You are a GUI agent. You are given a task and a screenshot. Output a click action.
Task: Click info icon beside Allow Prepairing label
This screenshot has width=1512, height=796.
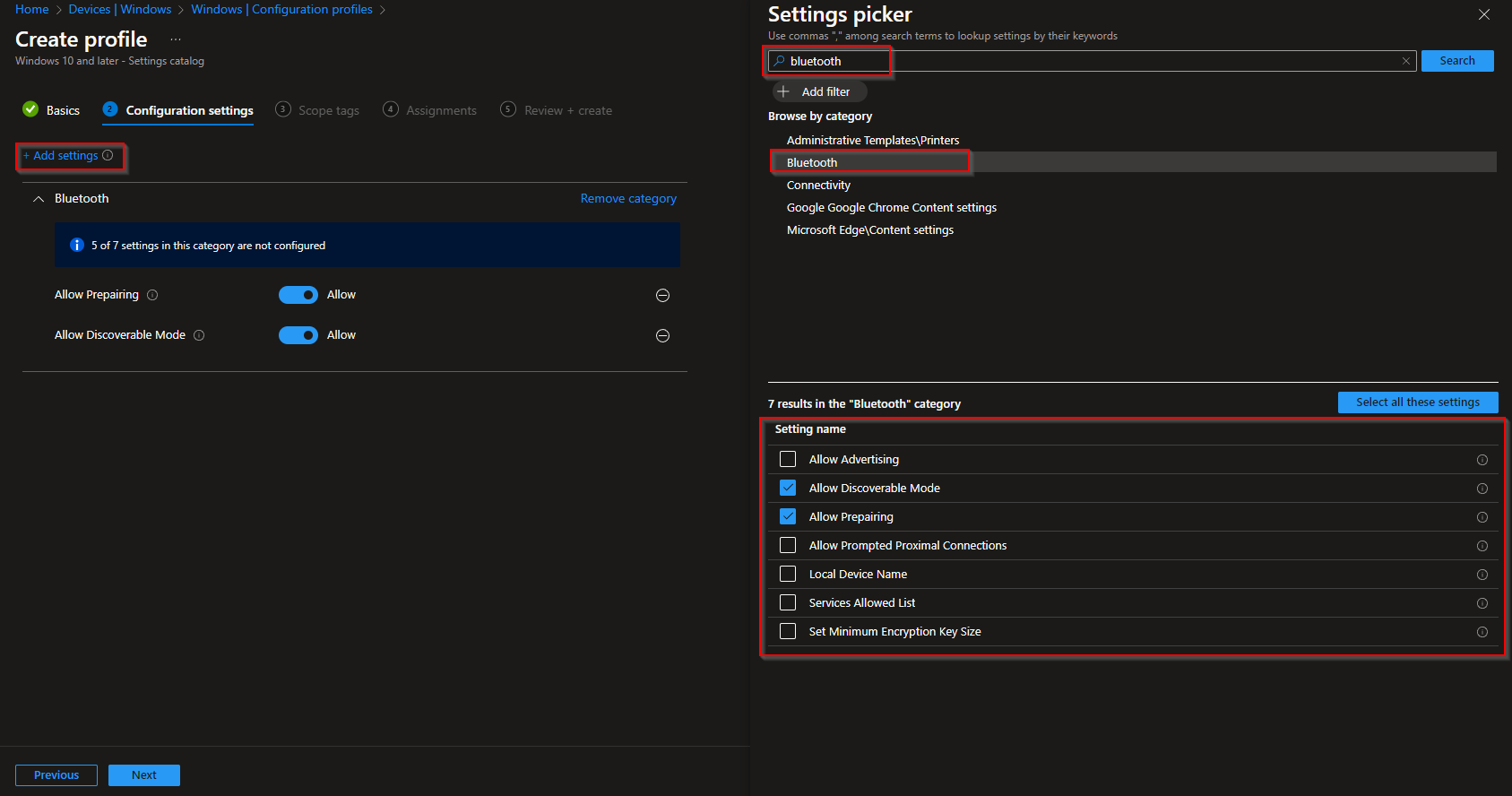pos(152,295)
